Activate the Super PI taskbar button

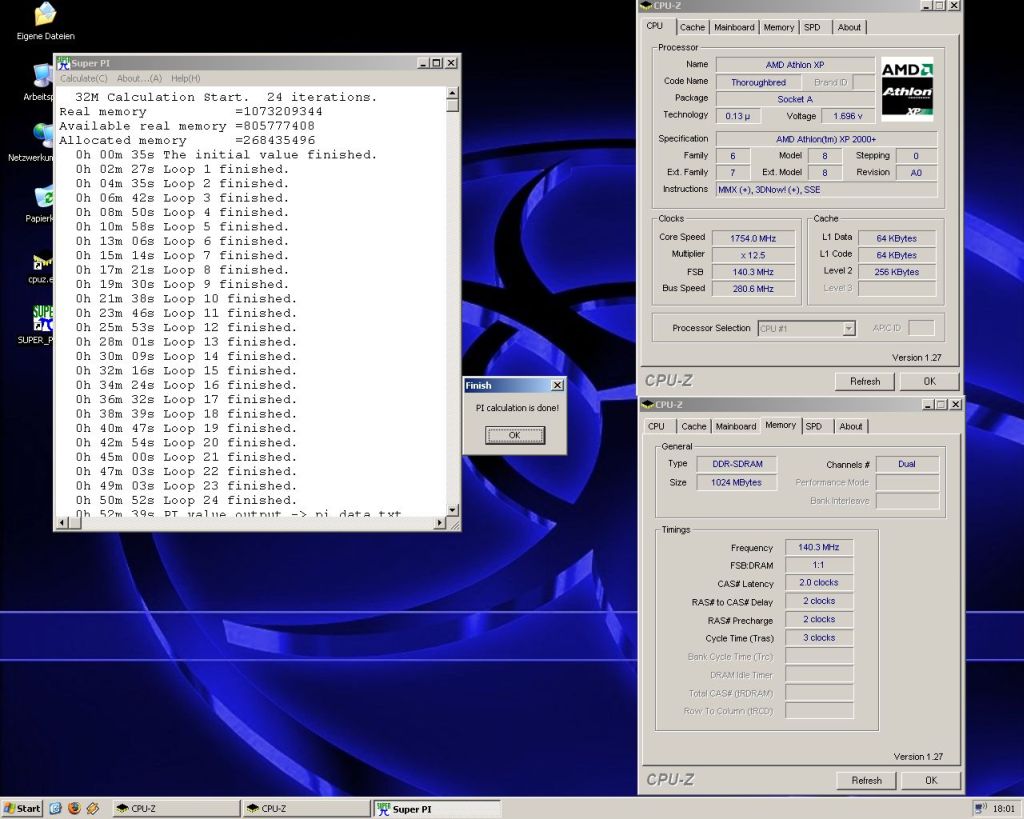click(x=438, y=809)
